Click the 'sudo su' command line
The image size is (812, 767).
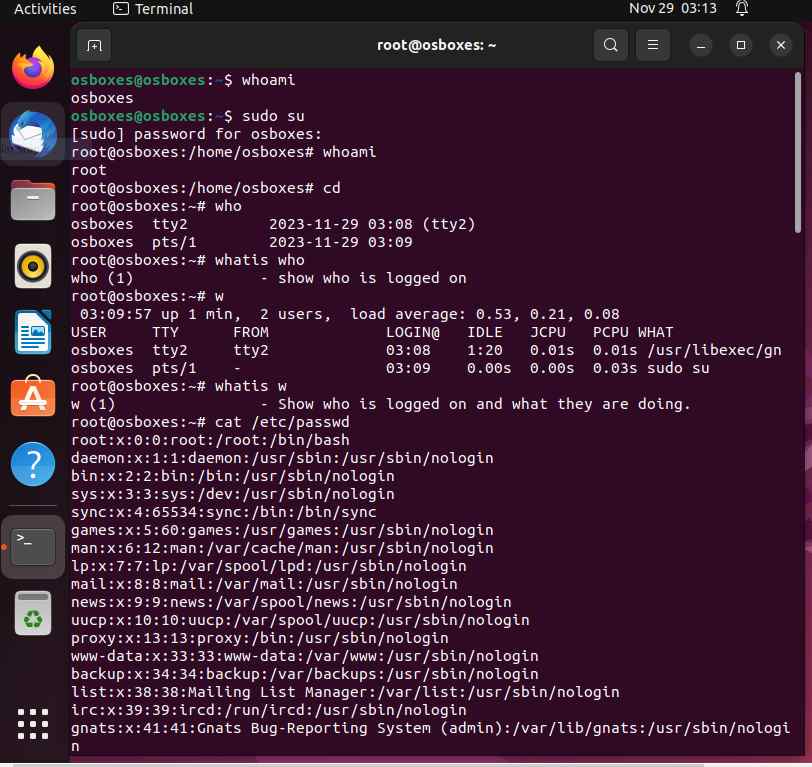point(187,116)
